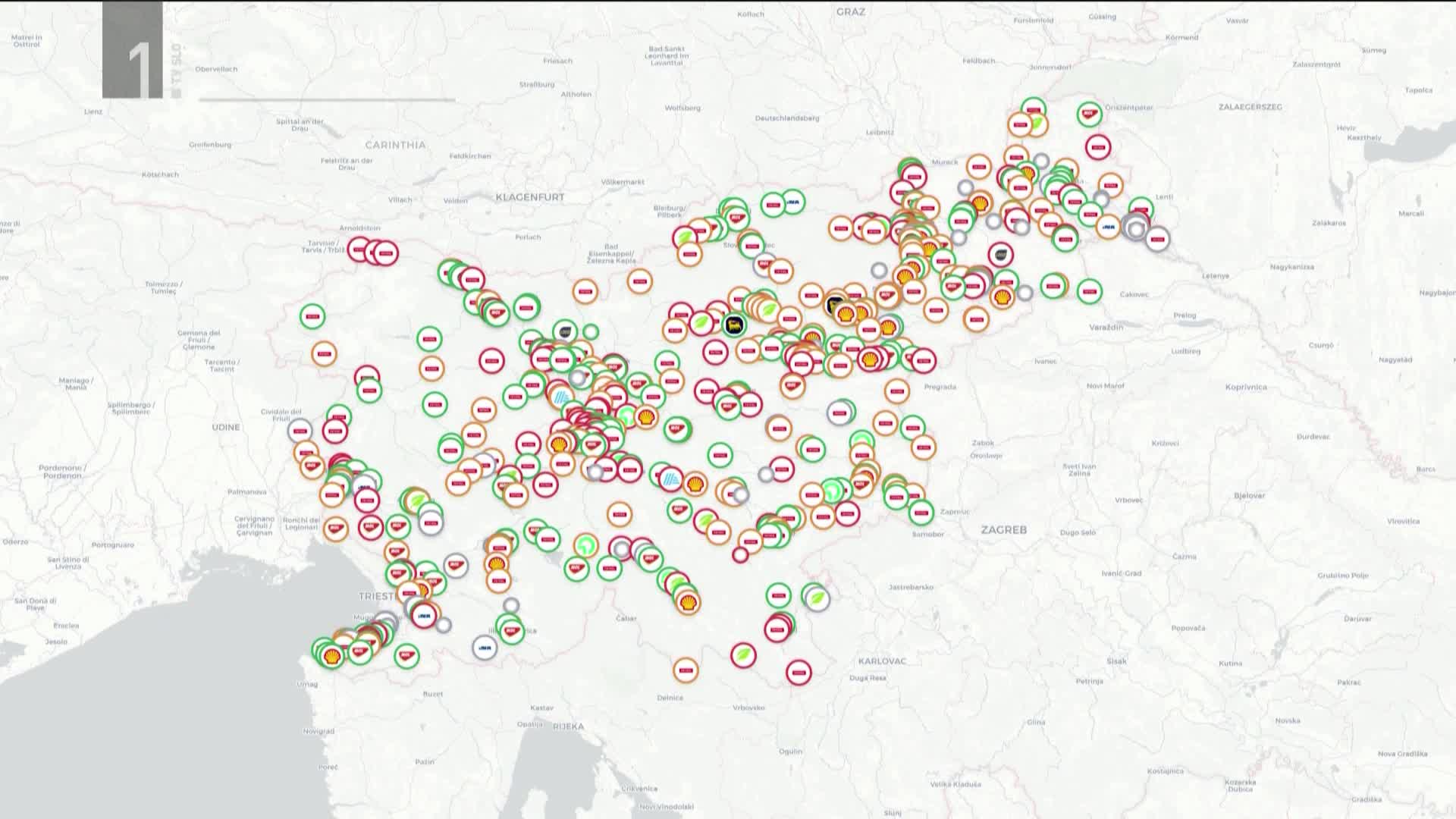The height and width of the screenshot is (819, 1456).
Task: Open the orange-ringed marker north of Delnice
Action: tap(686, 670)
